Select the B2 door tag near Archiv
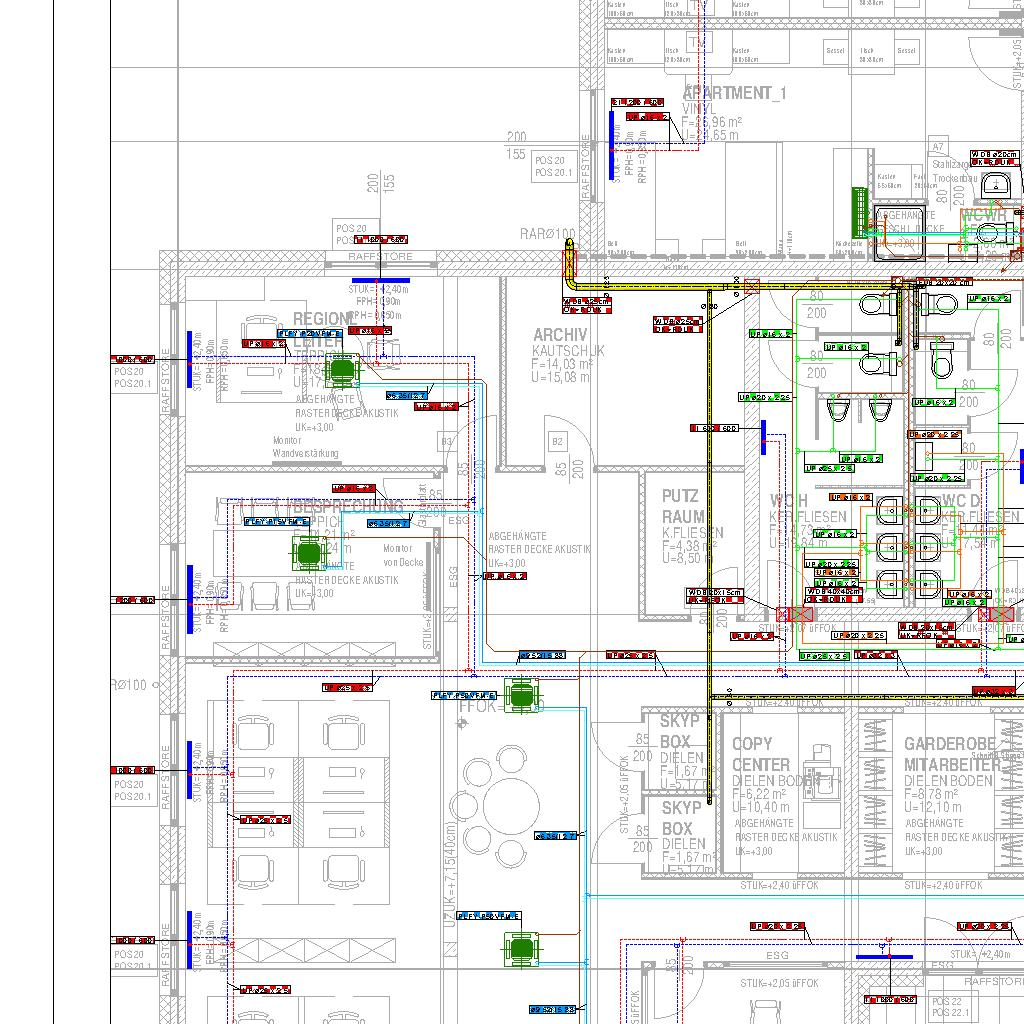This screenshot has width=1024, height=1024. (x=557, y=442)
